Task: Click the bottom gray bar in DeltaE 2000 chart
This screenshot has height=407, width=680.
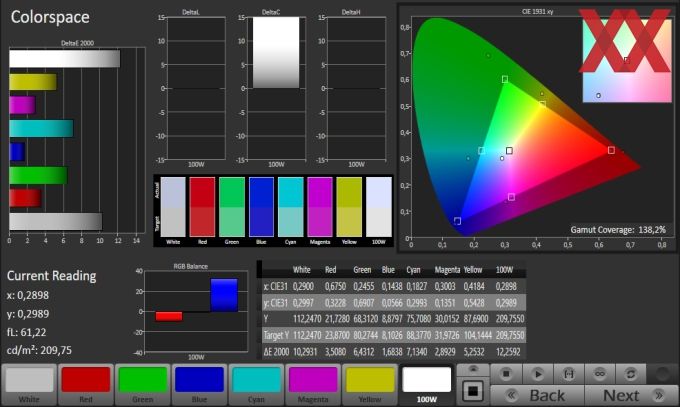Action: tap(56, 221)
